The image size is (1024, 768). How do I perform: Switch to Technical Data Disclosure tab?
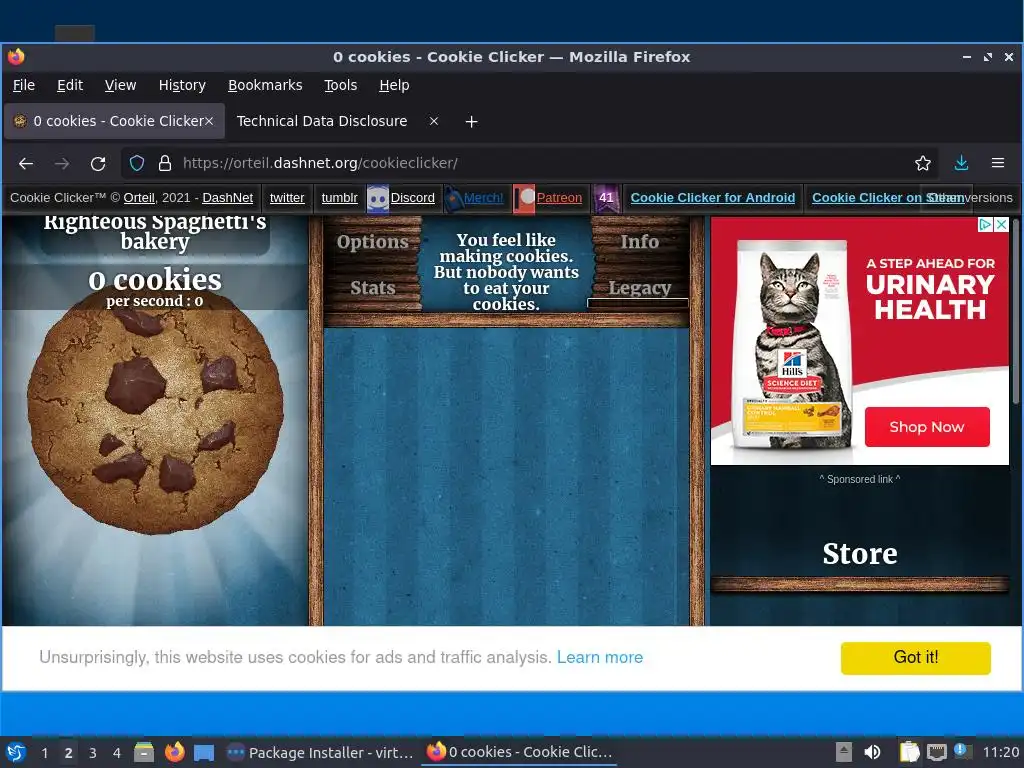pos(321,121)
